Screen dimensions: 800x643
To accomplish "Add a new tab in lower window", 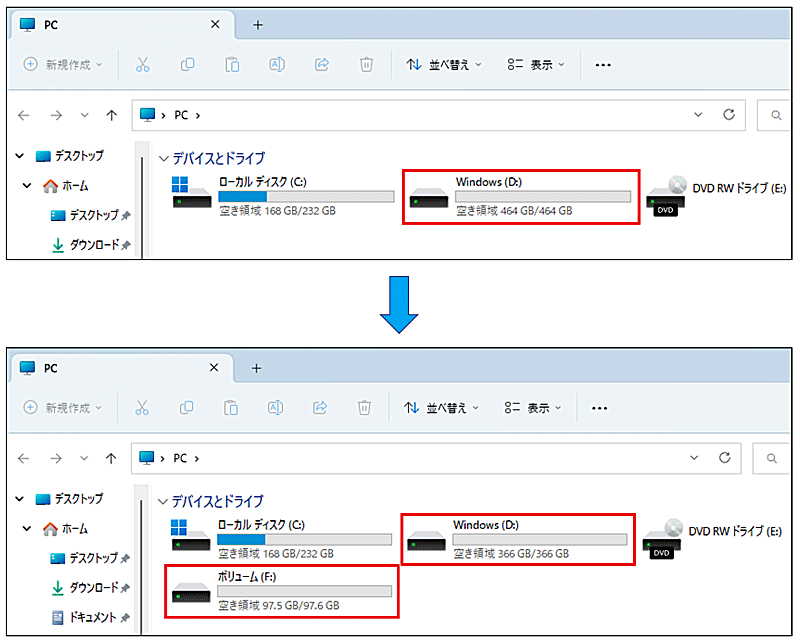I will (257, 368).
